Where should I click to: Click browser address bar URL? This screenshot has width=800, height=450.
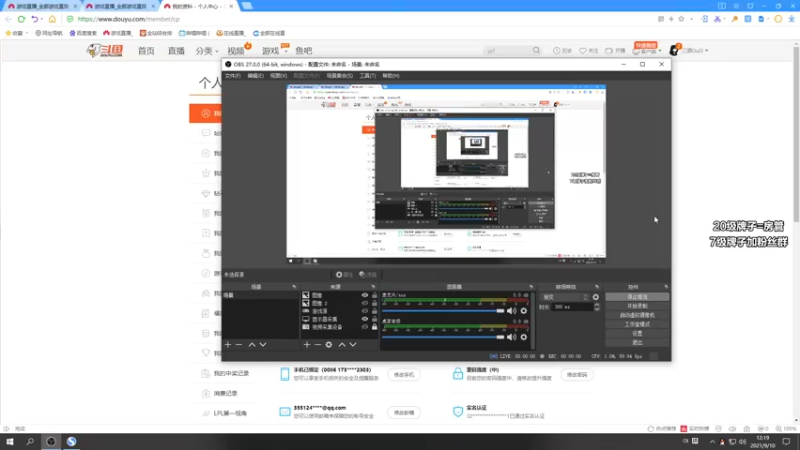129,19
